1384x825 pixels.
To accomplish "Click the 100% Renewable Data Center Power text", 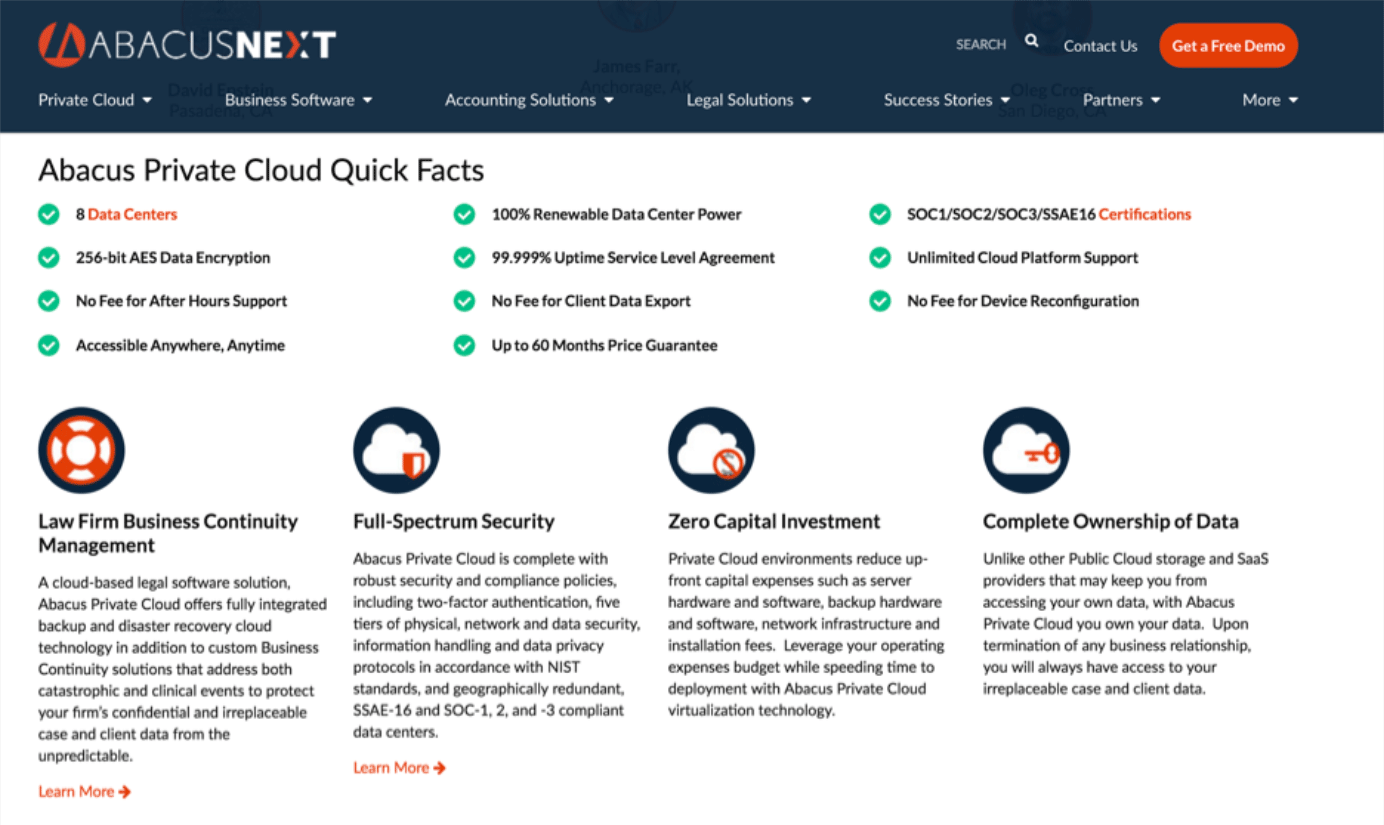I will pos(617,214).
